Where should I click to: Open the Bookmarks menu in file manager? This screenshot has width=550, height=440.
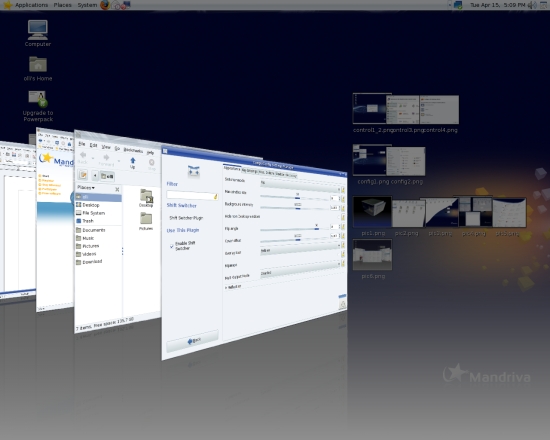(133, 150)
